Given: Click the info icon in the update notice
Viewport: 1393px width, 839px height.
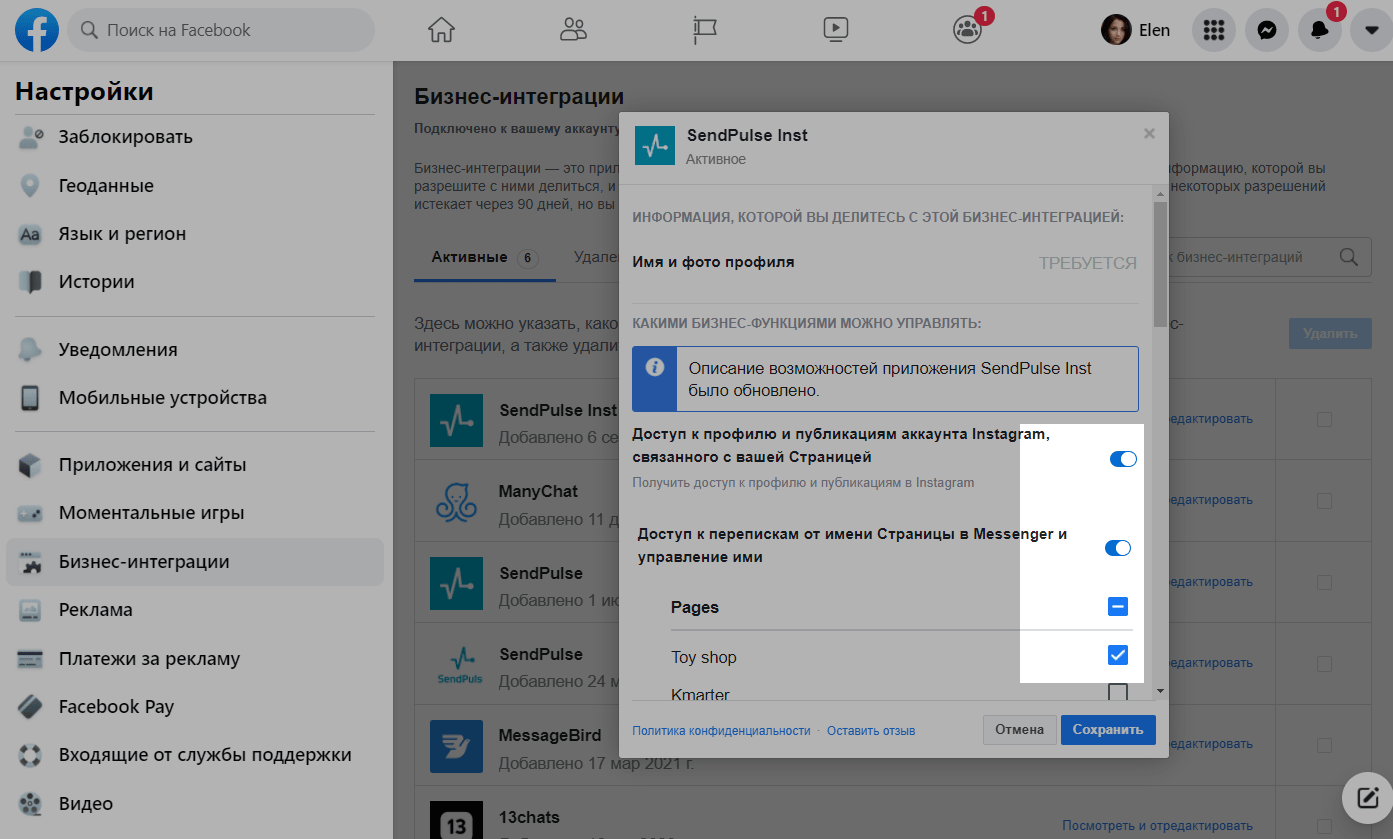Looking at the screenshot, I should coord(655,368).
